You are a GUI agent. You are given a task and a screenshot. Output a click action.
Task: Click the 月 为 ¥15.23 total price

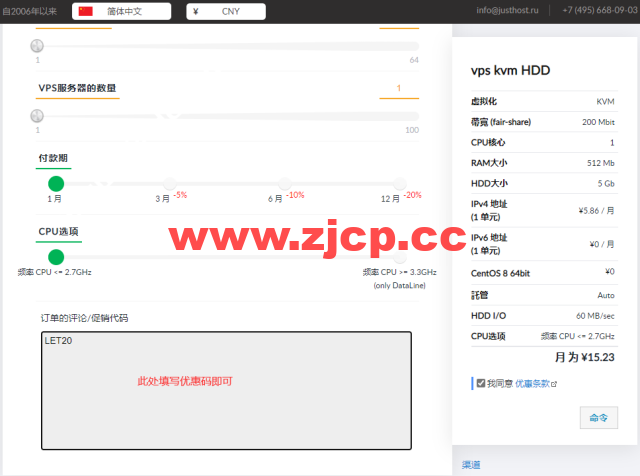pos(584,357)
